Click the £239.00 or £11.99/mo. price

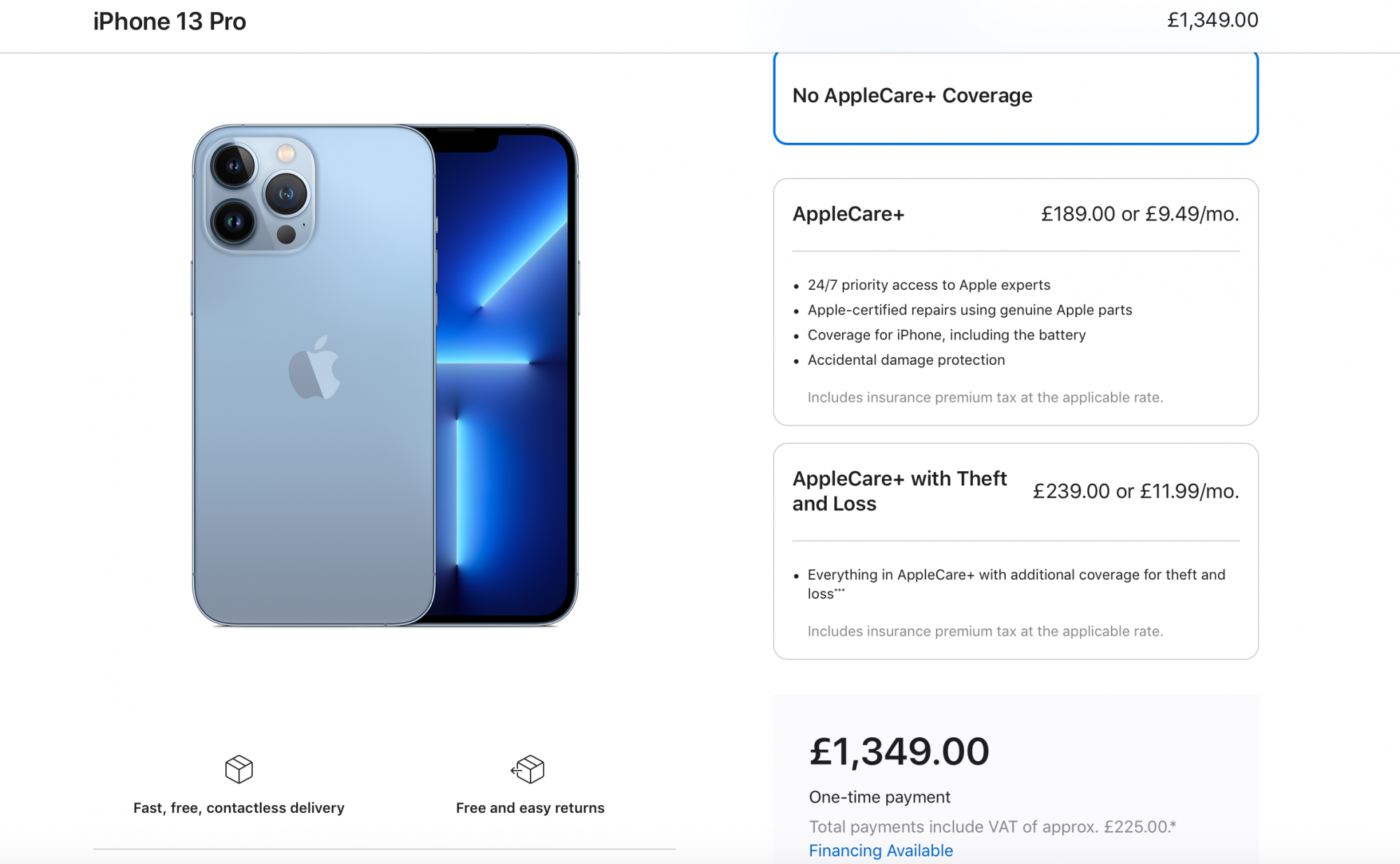pos(1136,491)
